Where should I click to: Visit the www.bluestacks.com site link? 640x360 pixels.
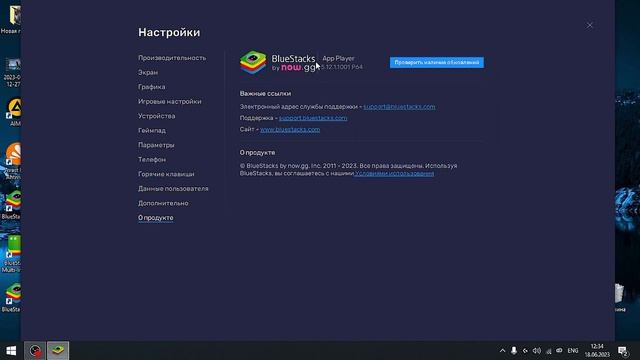pyautogui.click(x=290, y=129)
